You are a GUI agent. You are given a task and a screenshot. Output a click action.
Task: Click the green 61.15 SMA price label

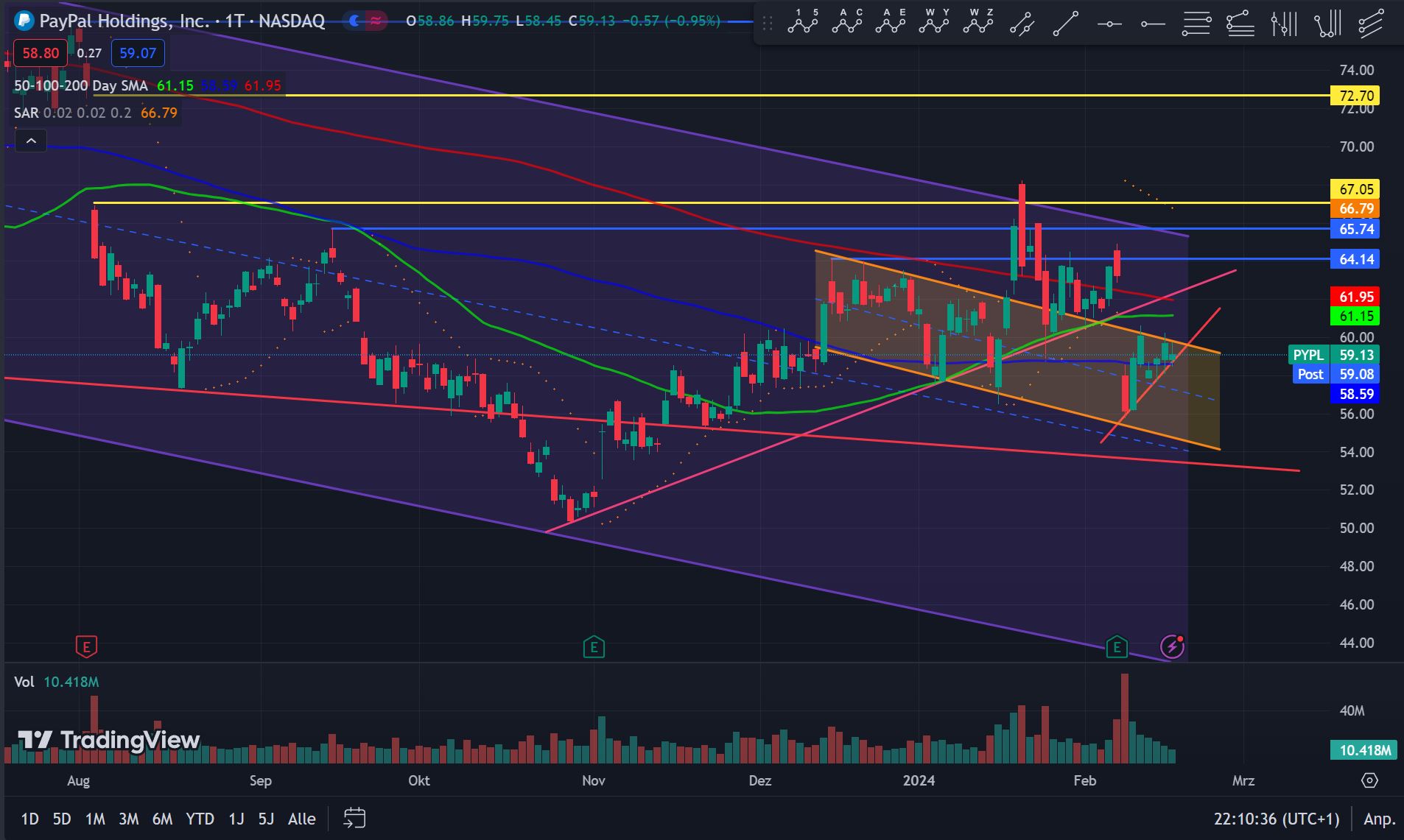tap(1355, 316)
